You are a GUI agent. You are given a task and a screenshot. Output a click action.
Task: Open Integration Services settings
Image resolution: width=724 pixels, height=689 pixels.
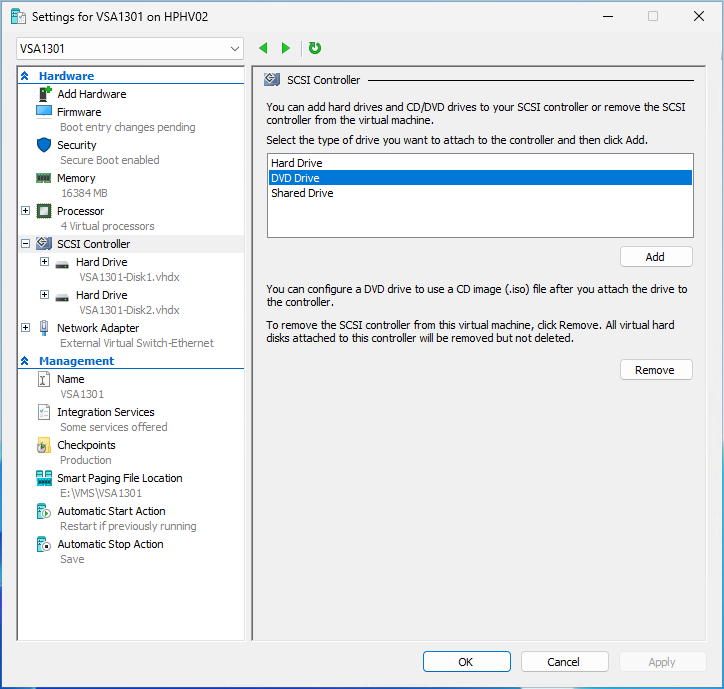point(105,412)
